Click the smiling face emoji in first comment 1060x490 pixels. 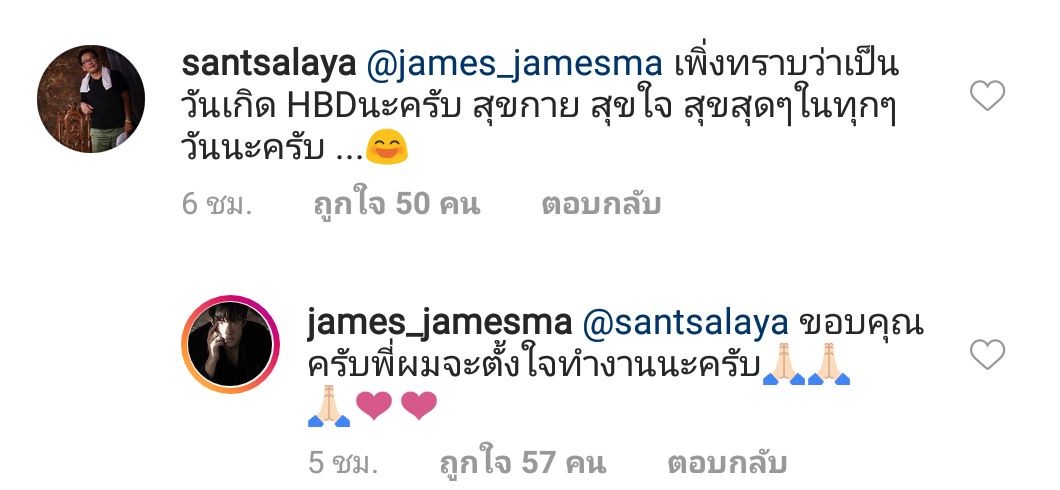click(387, 148)
